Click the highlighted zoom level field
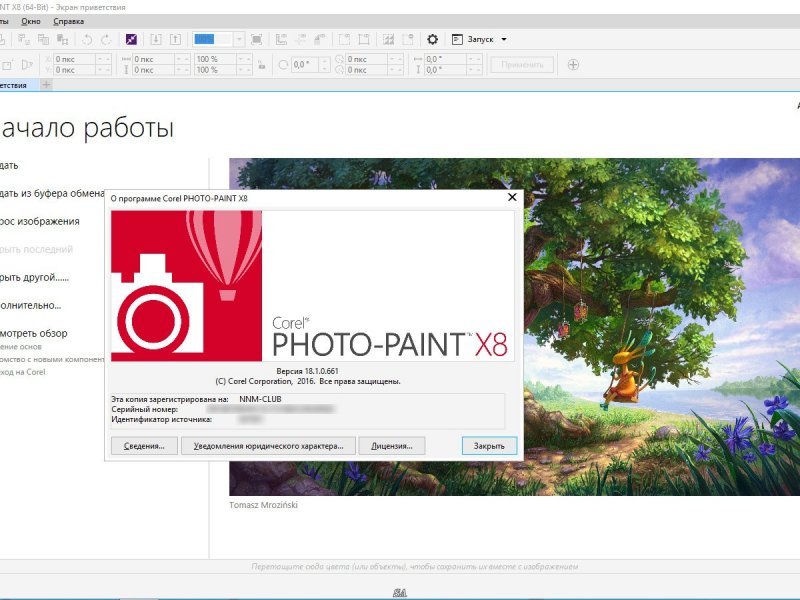800x600 pixels. tap(213, 39)
